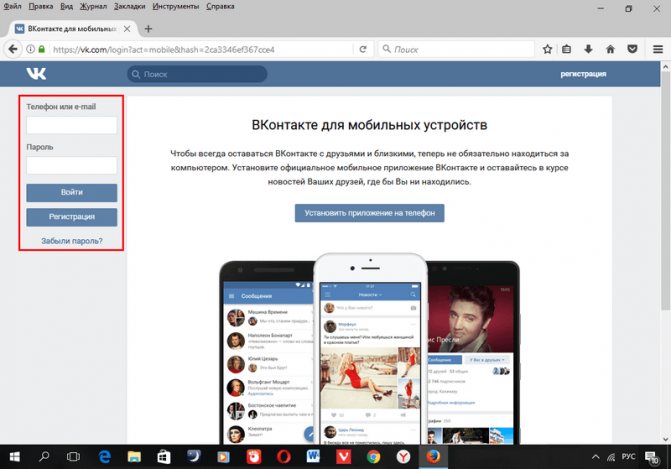Click Установить приложение на телефон button
The image size is (671, 469).
tap(369, 213)
